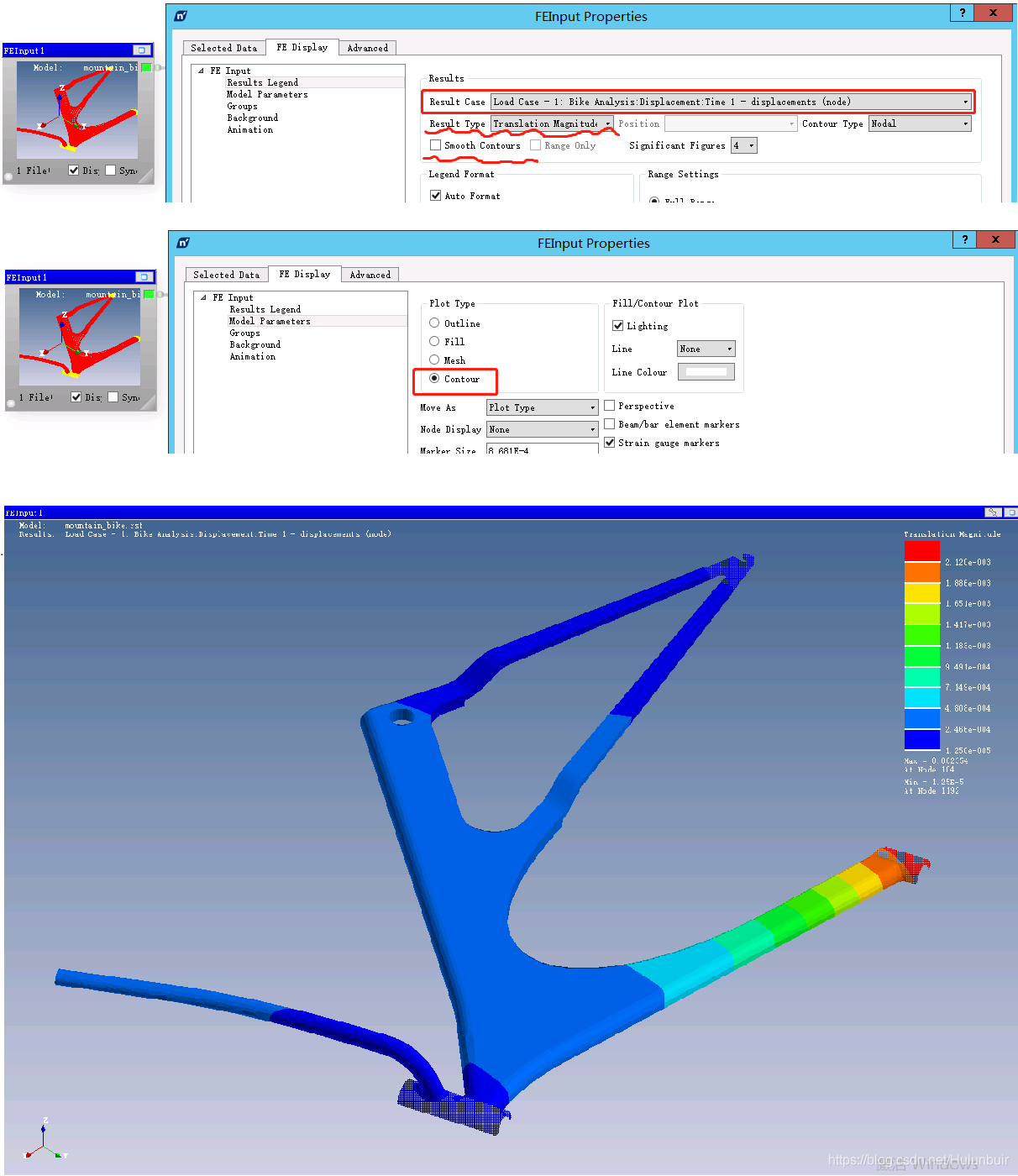Collapse FE Input tree in the Plot Type dialog
The height and width of the screenshot is (1176, 1018).
pos(203,297)
